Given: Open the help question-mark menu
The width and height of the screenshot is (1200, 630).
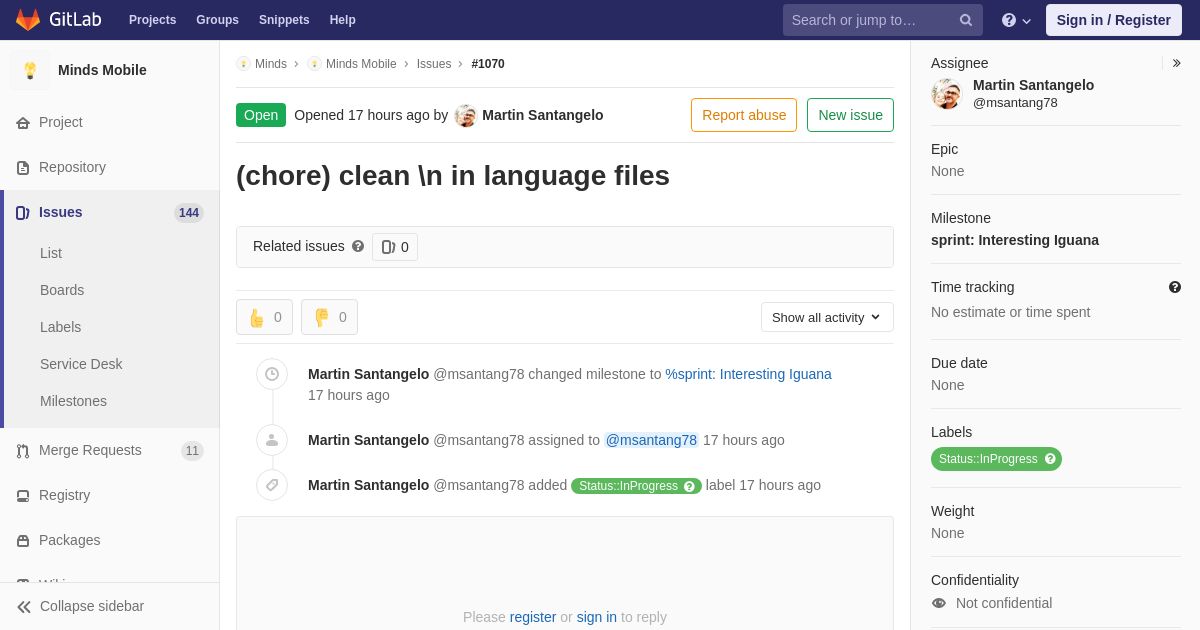Looking at the screenshot, I should [1016, 20].
